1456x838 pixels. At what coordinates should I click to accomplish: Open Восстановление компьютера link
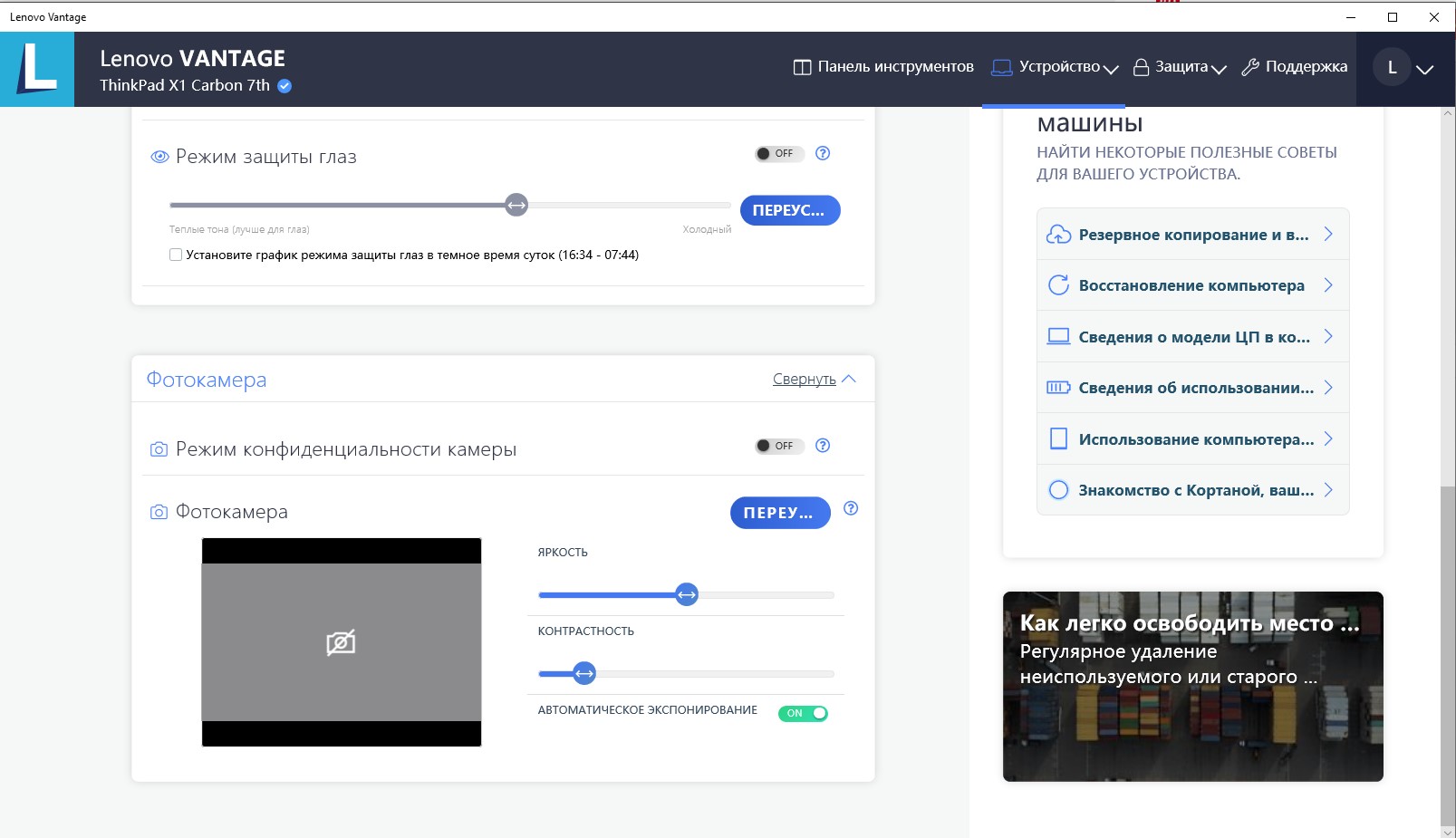(x=1191, y=285)
